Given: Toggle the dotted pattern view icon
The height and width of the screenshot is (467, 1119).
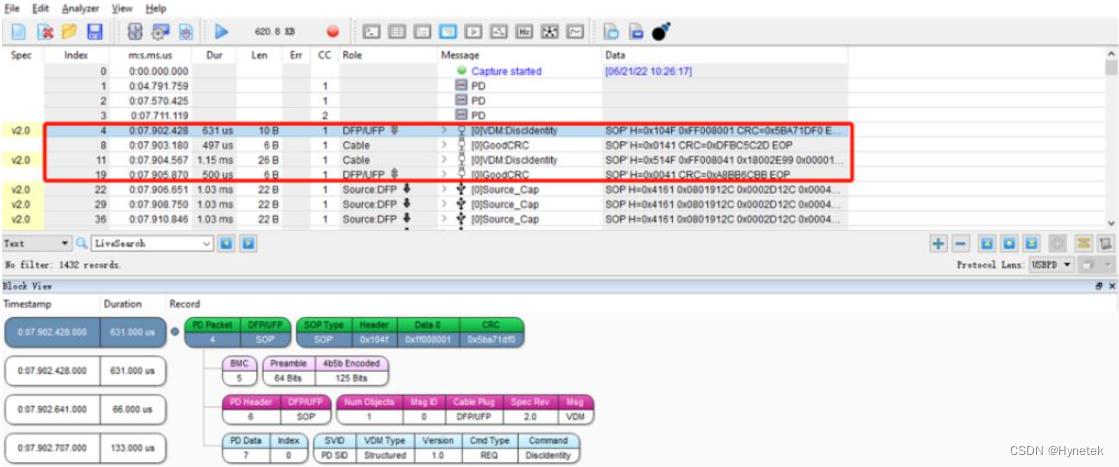Looking at the screenshot, I should tap(550, 31).
